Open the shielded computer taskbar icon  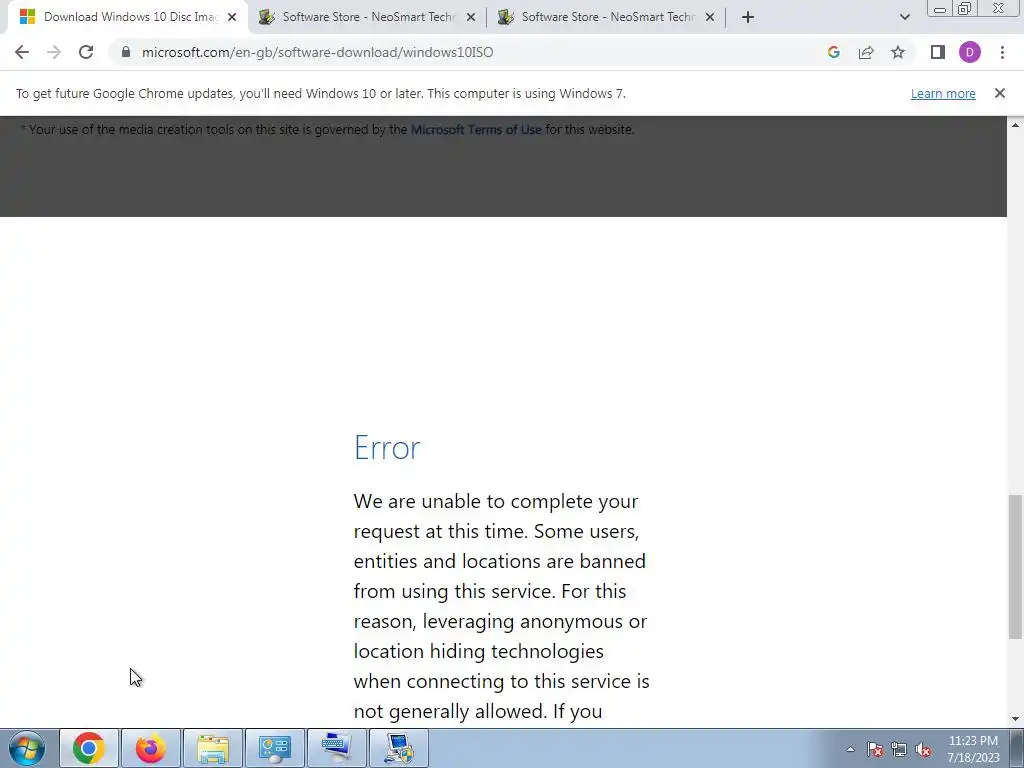tap(399, 748)
